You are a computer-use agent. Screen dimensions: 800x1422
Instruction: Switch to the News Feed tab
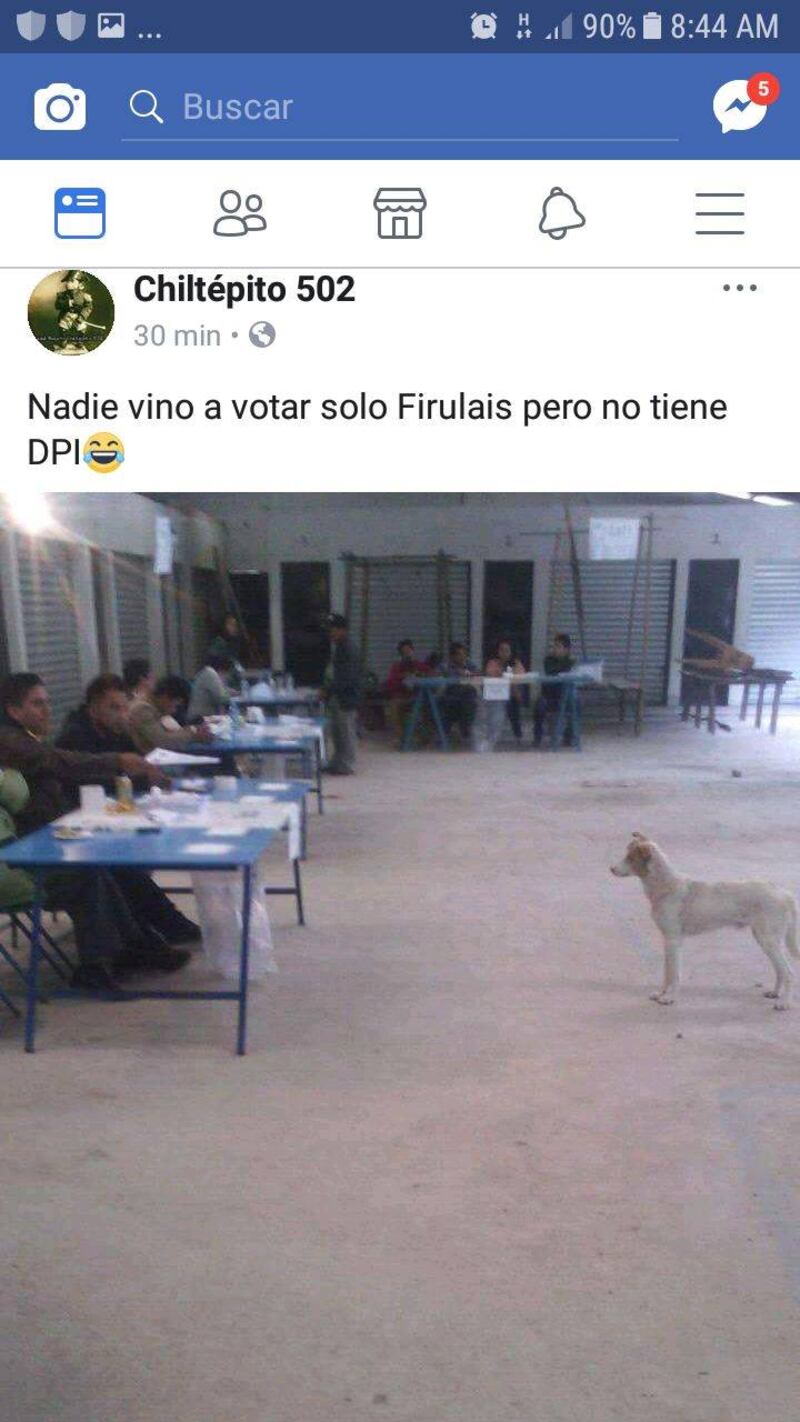pos(80,213)
